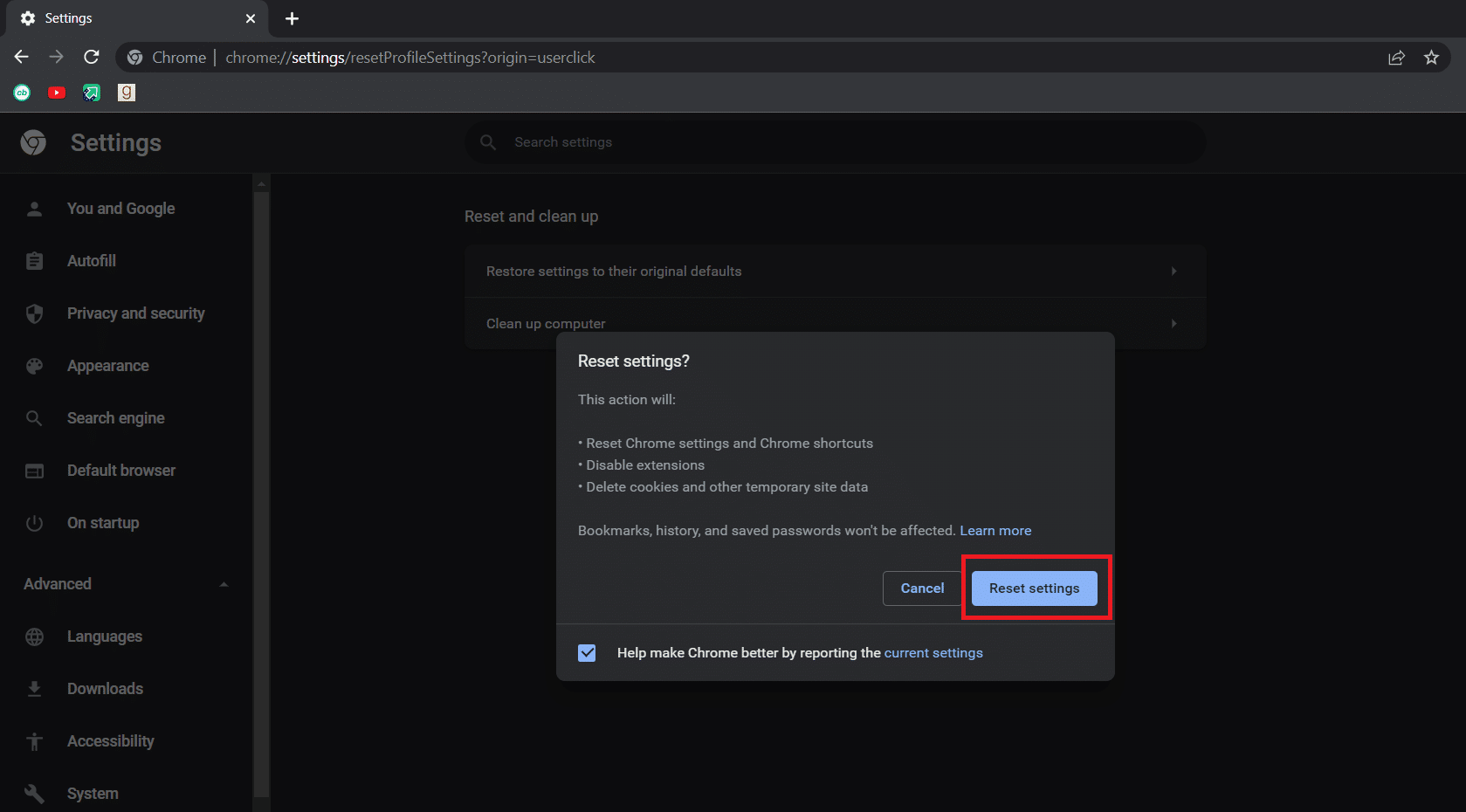The width and height of the screenshot is (1466, 812).
Task: Click the address bar URL
Action: coord(410,58)
